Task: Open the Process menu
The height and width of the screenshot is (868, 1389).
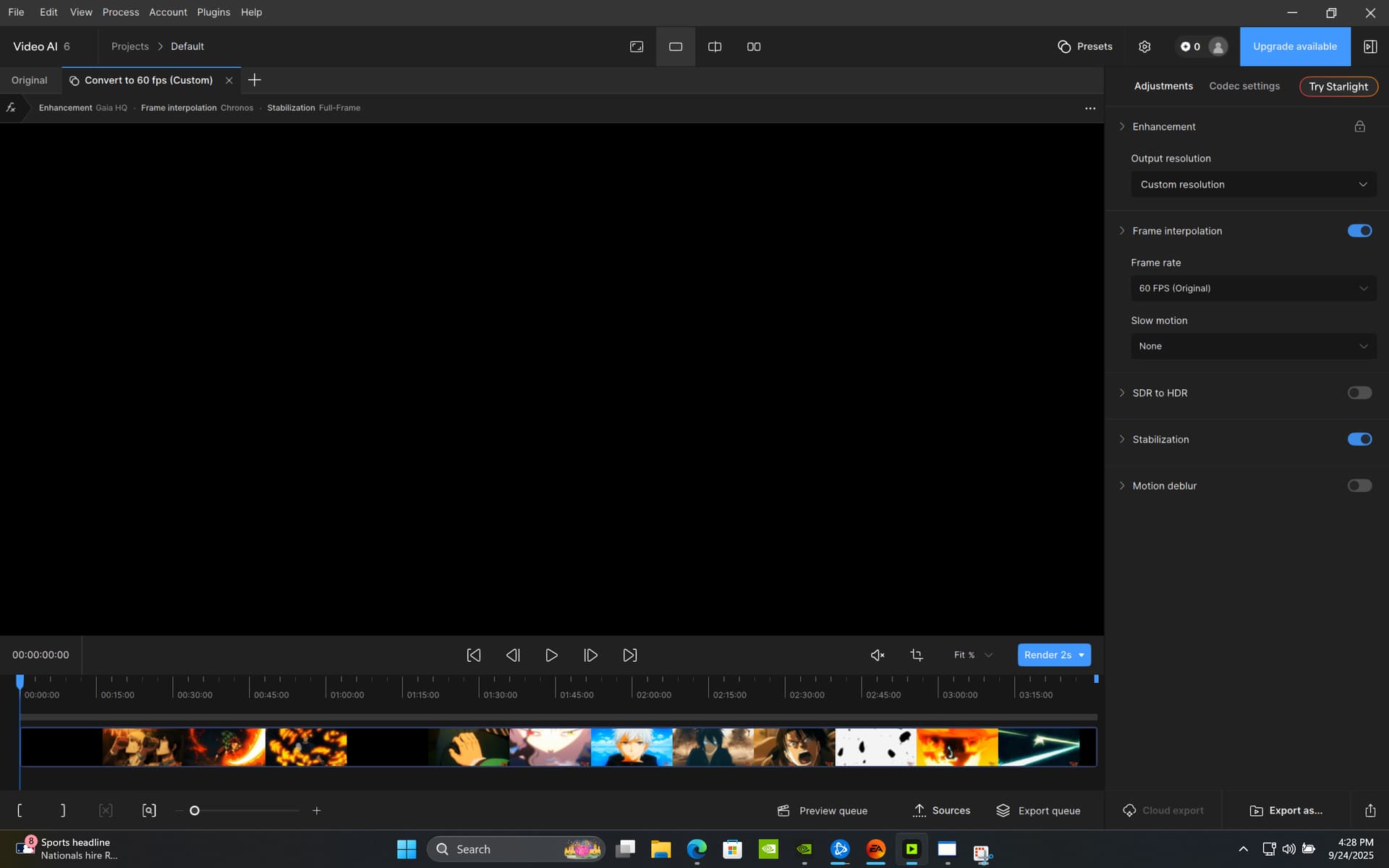Action: click(x=120, y=12)
